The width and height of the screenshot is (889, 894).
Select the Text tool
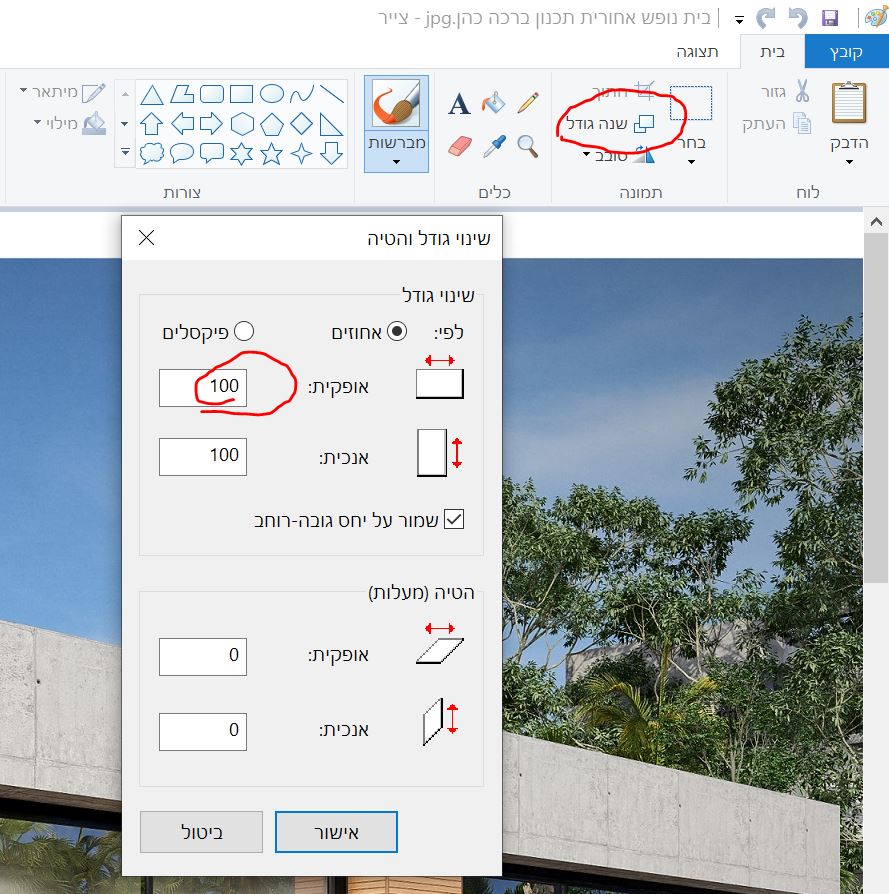tap(459, 104)
